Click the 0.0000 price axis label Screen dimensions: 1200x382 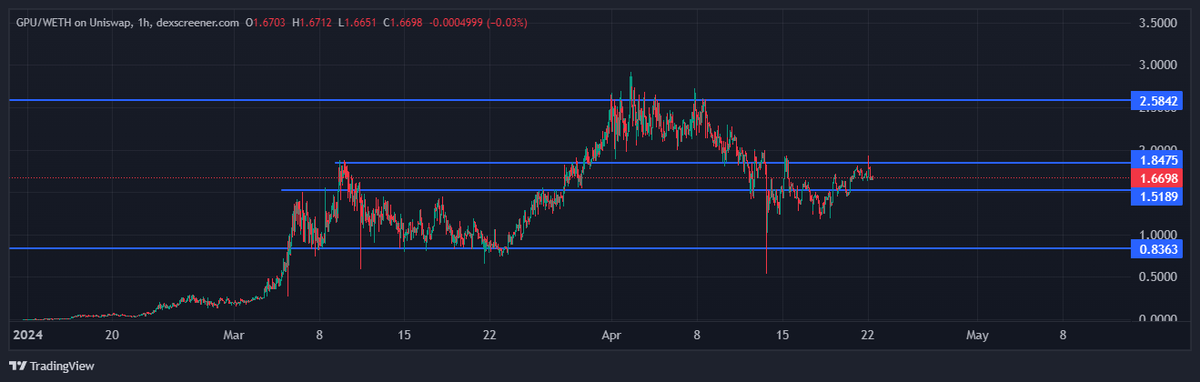pyautogui.click(x=1158, y=319)
